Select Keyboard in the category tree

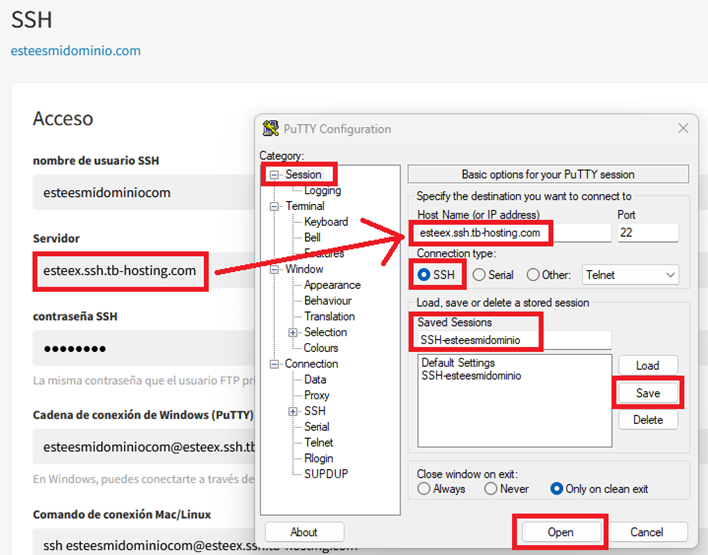tap(326, 222)
